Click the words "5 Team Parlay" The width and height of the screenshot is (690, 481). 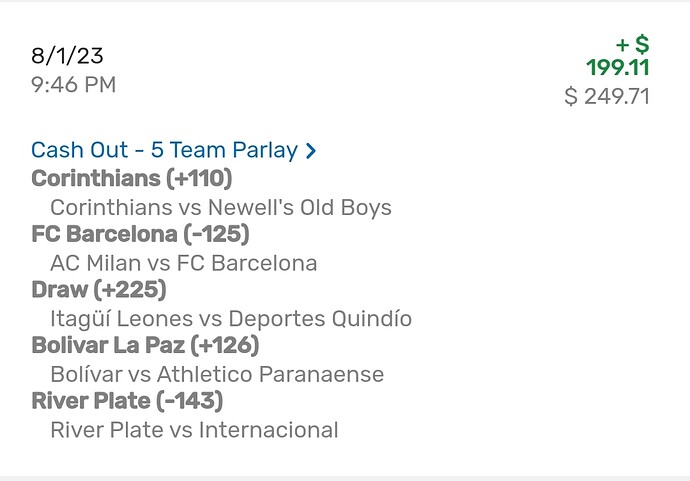pos(224,150)
